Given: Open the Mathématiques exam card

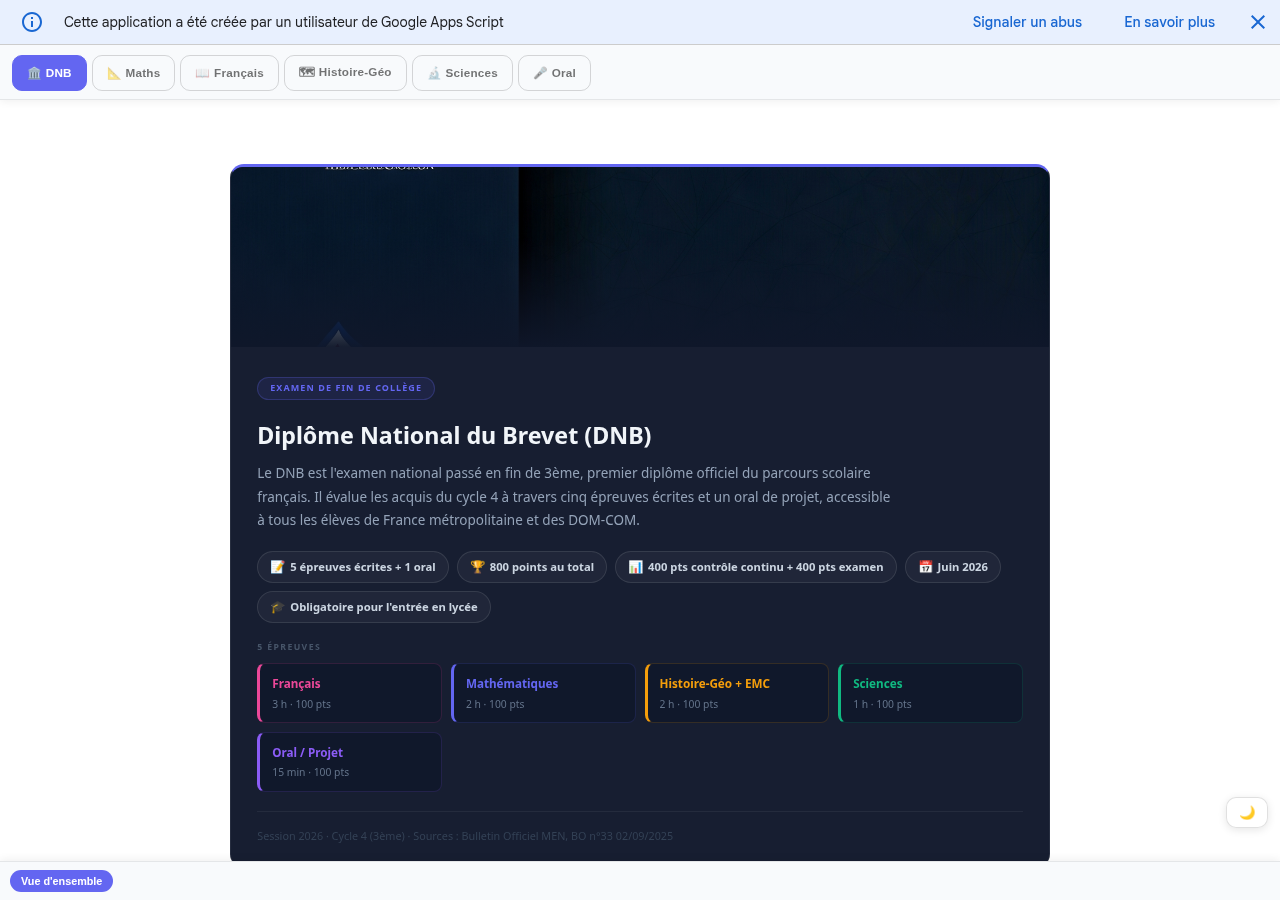Looking at the screenshot, I should coord(543,693).
